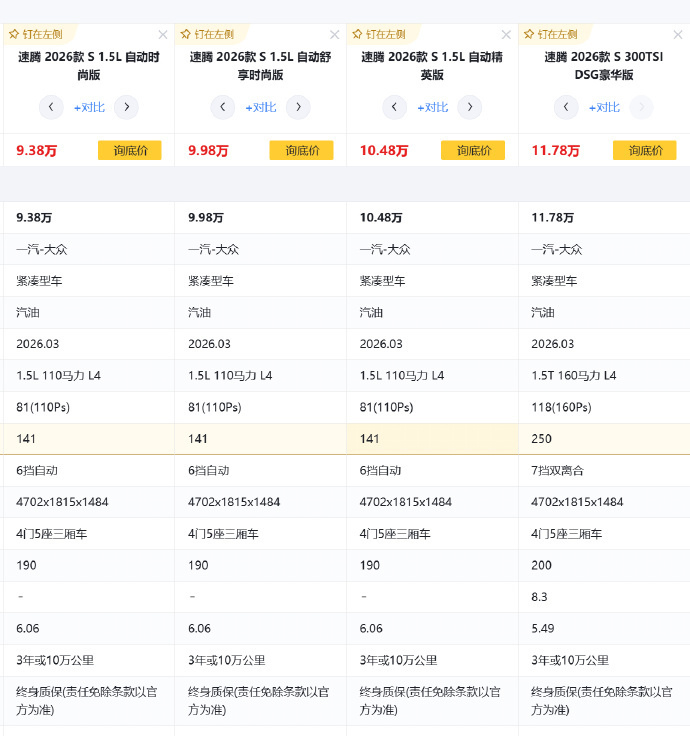
Task: Add 自动精英版 to comparison via +对比
Action: 433,107
